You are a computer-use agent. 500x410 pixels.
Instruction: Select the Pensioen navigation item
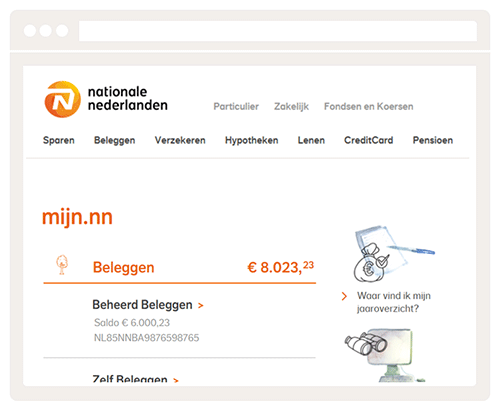point(433,140)
